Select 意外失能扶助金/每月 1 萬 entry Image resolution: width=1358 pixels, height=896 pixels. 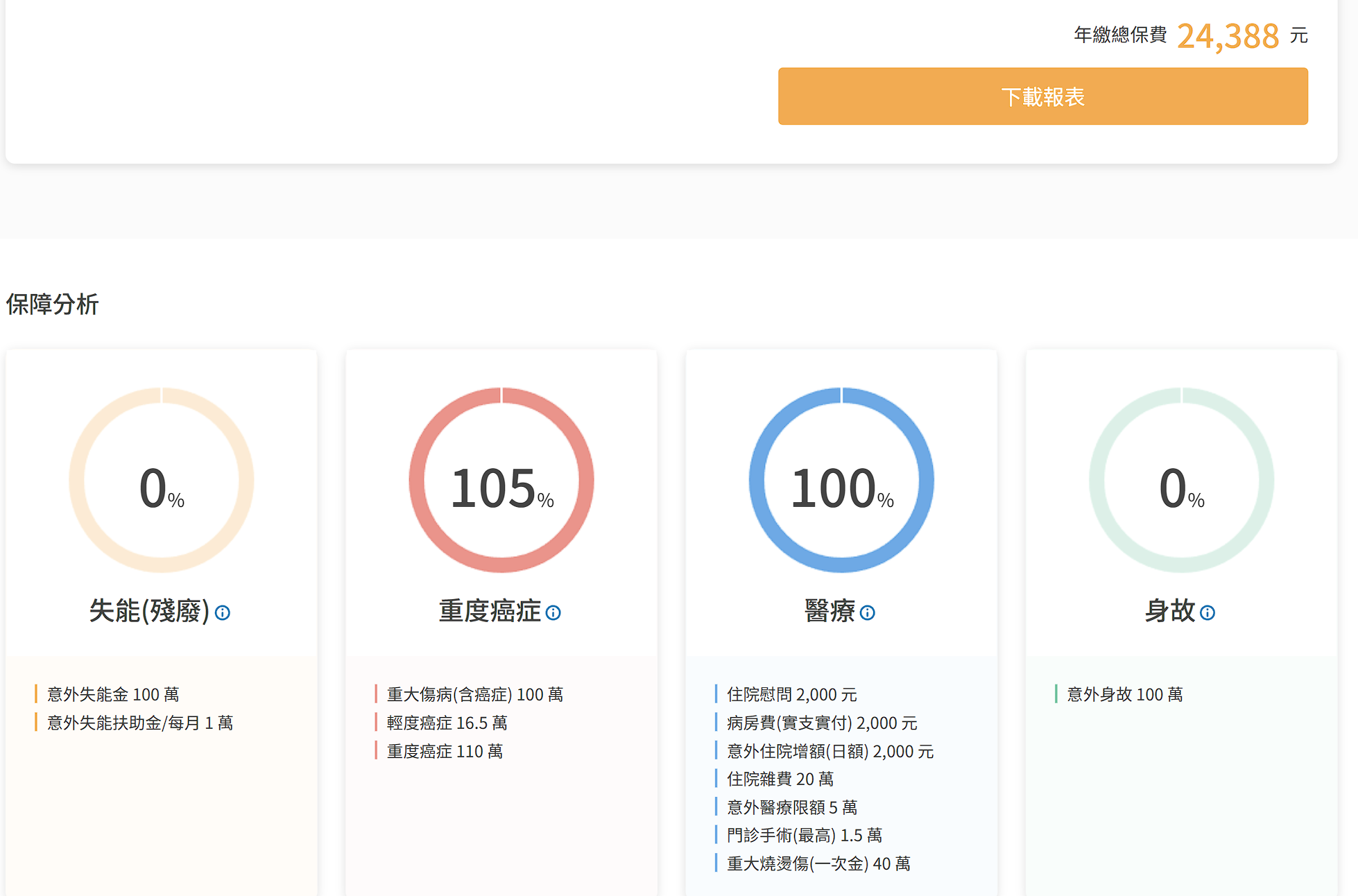point(139,723)
